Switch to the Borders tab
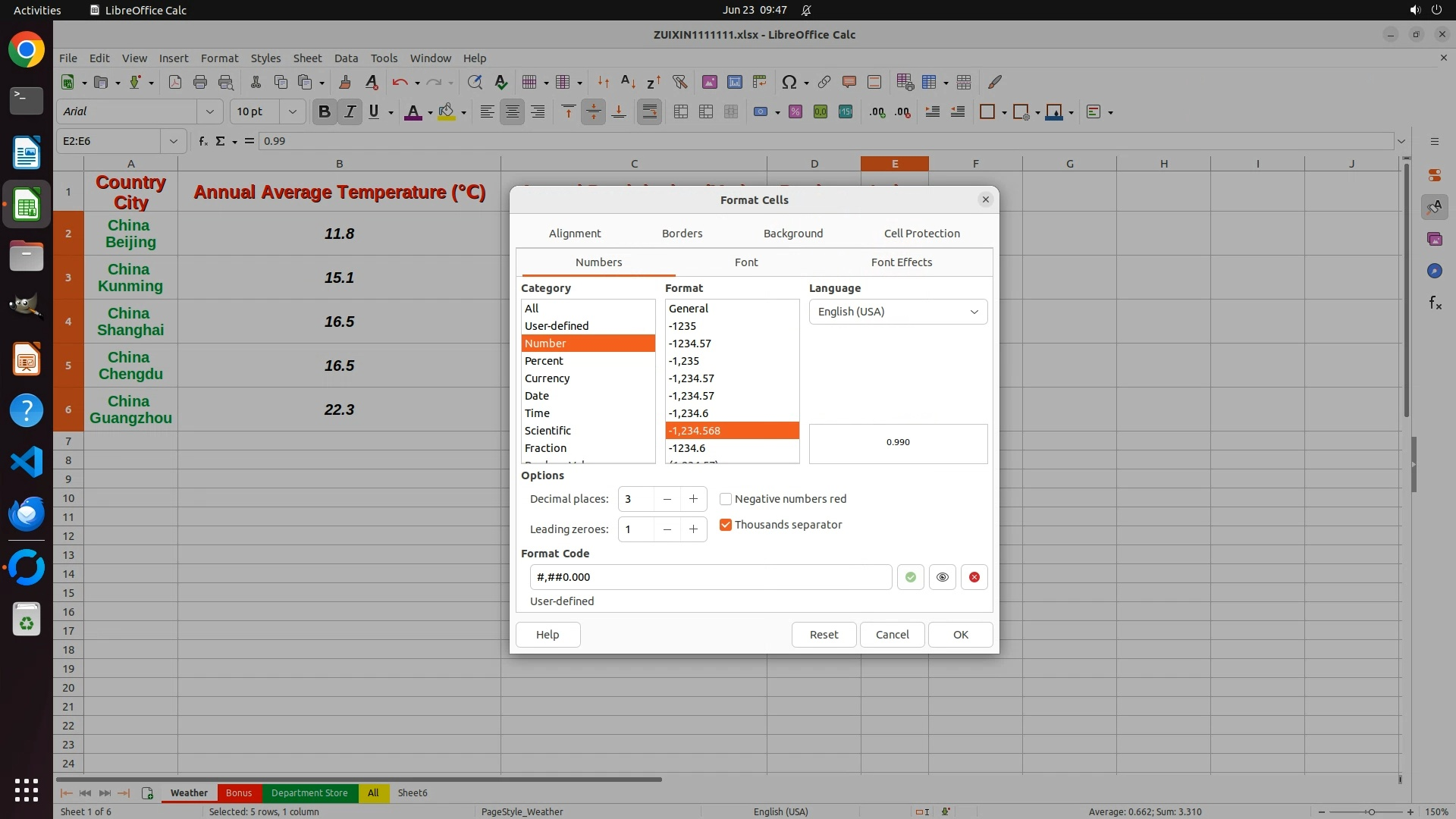 coord(682,234)
